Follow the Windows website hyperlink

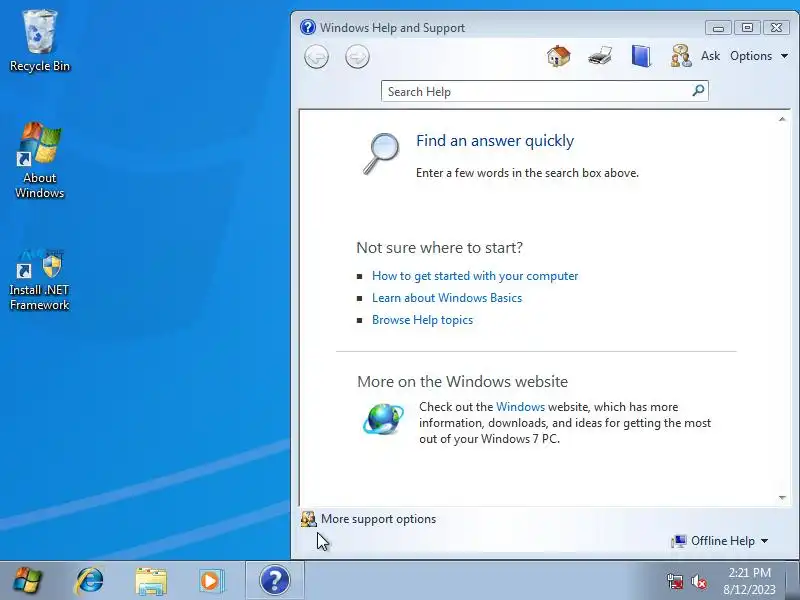(x=520, y=407)
